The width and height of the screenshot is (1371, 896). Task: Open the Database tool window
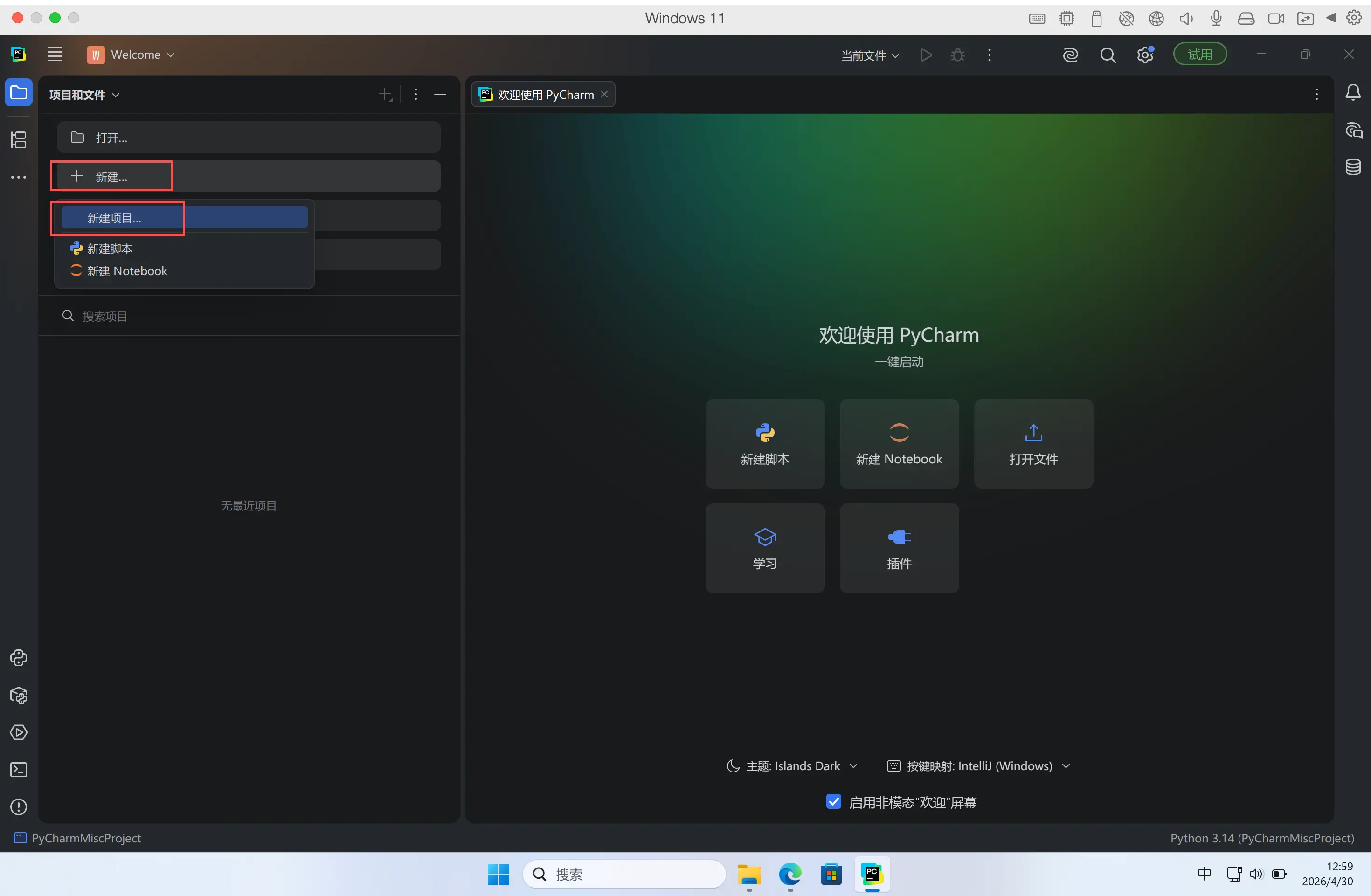point(1353,167)
